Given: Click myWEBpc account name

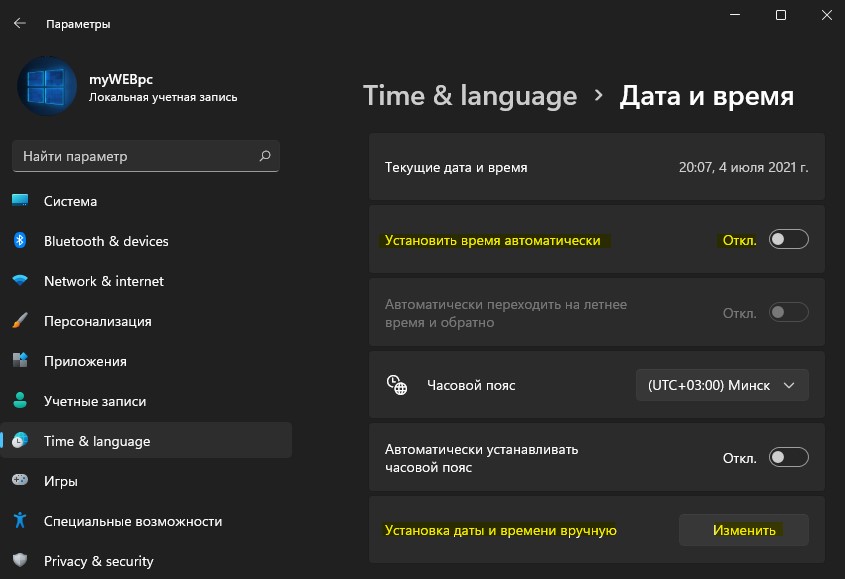Looking at the screenshot, I should pyautogui.click(x=121, y=79).
